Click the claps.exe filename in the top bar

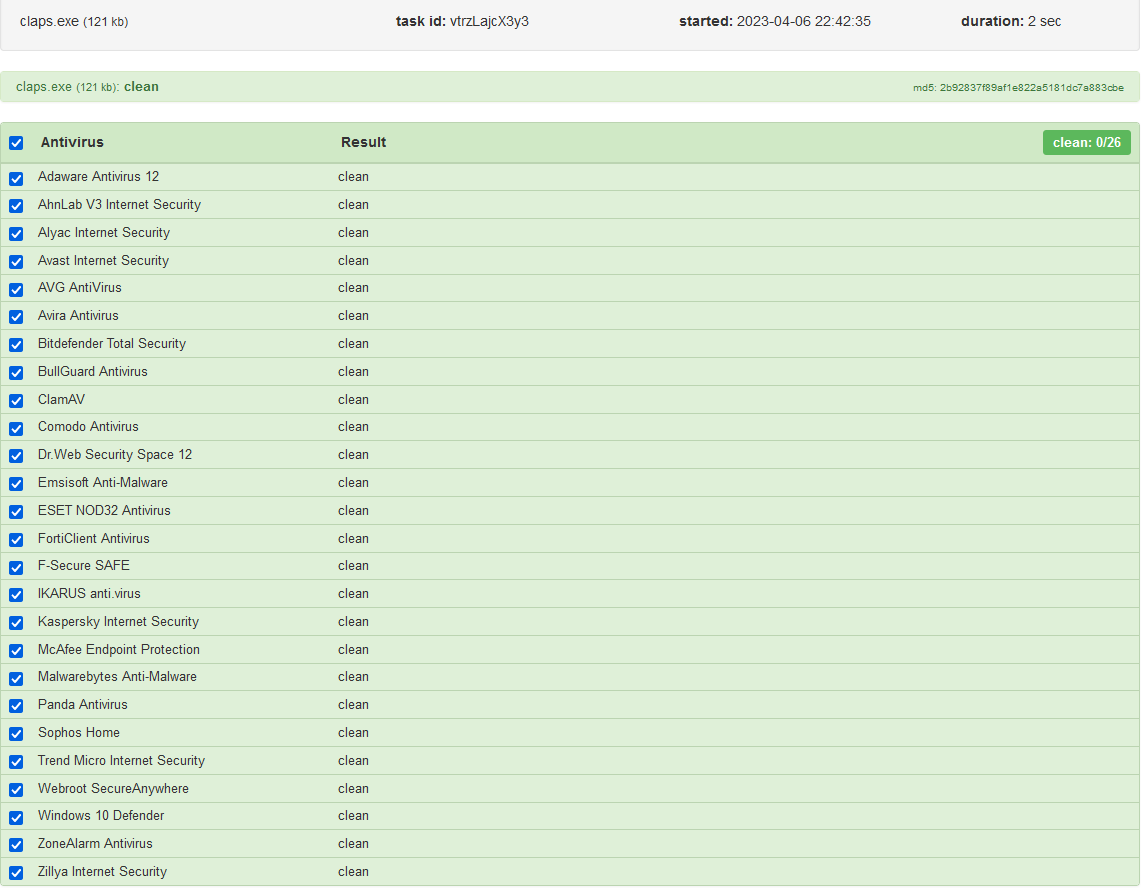tap(49, 21)
